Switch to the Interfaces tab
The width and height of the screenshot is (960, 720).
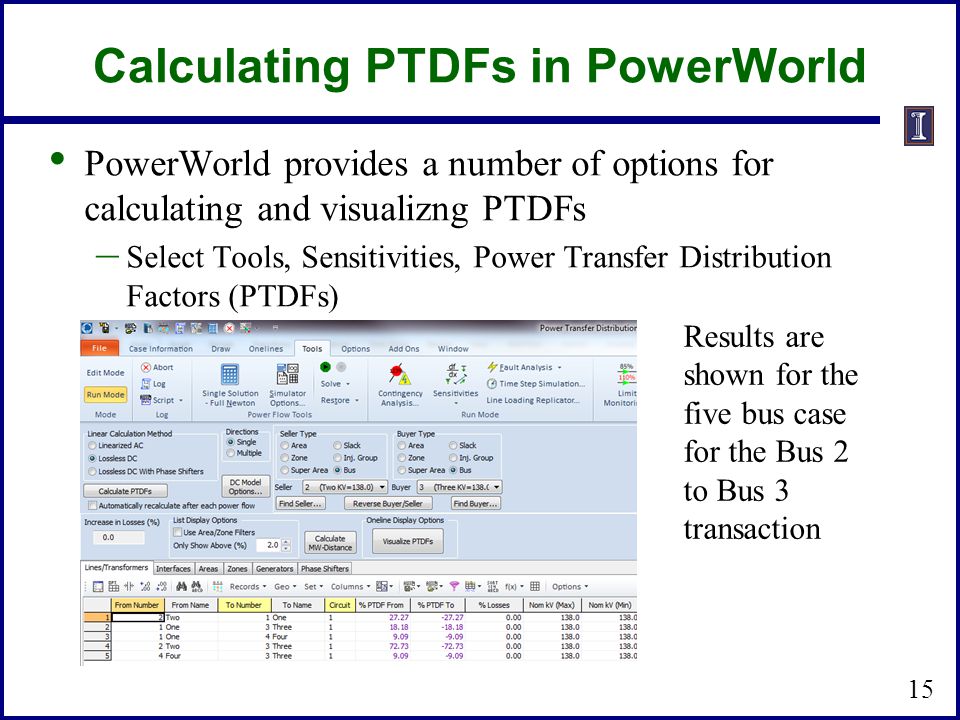pos(173,569)
